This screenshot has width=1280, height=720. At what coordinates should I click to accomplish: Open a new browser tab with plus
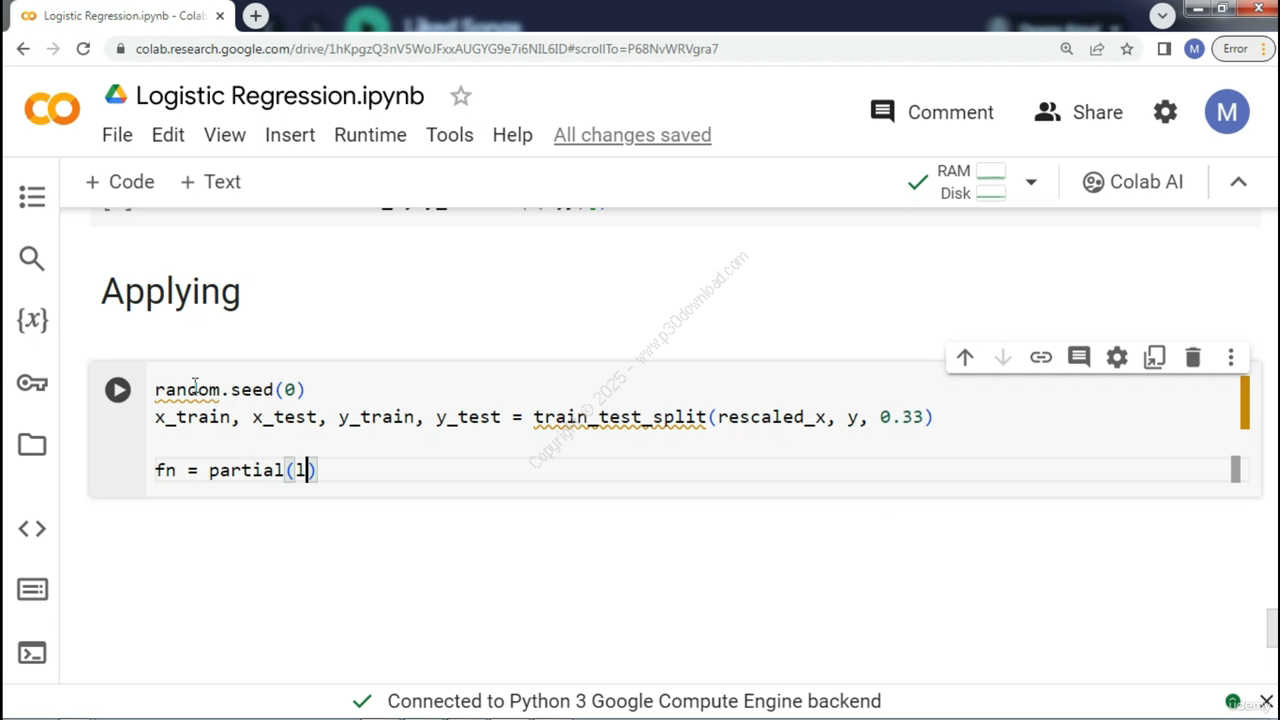pyautogui.click(x=256, y=16)
